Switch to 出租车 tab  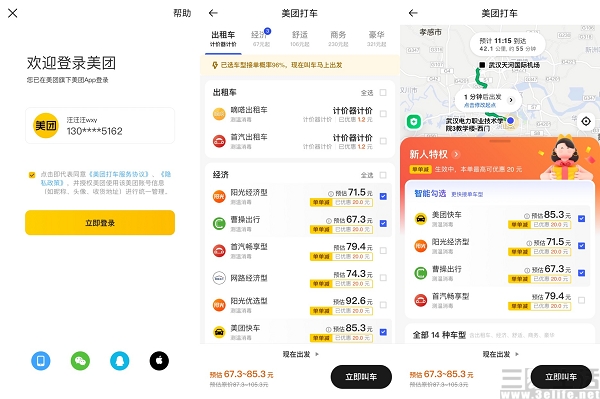click(x=223, y=39)
